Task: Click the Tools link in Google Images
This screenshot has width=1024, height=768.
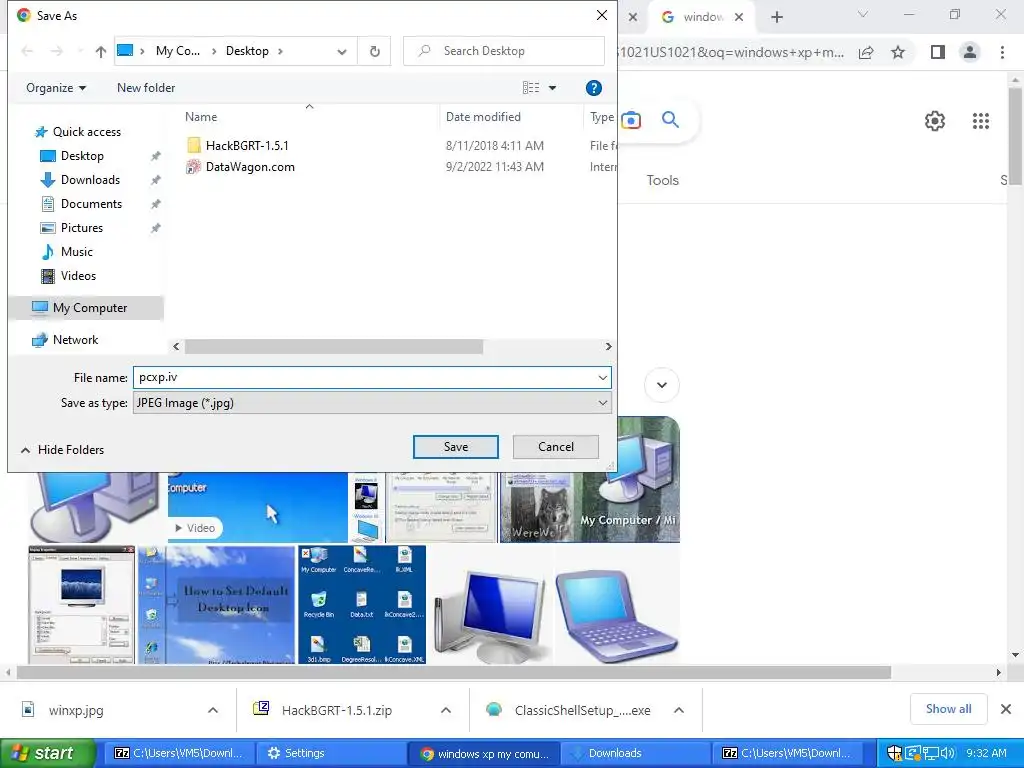Action: pyautogui.click(x=662, y=180)
